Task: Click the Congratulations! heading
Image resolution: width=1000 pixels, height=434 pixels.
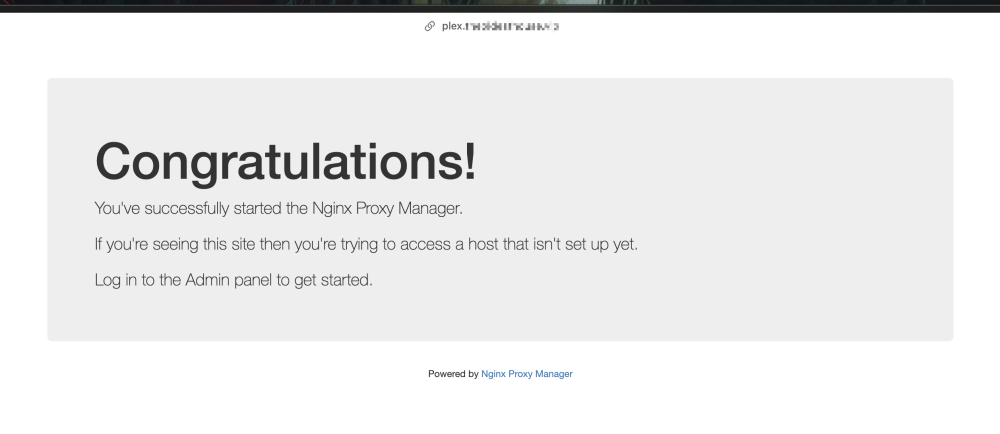Action: 285,162
